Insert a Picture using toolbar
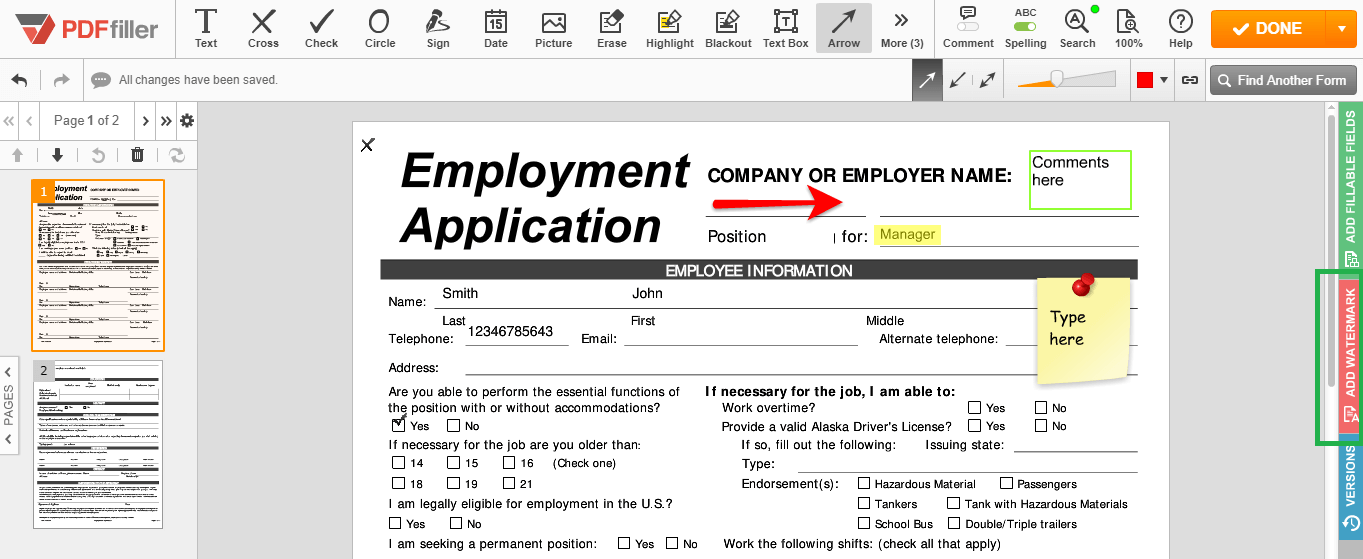Screen dimensions: 1363x559 click(x=554, y=28)
